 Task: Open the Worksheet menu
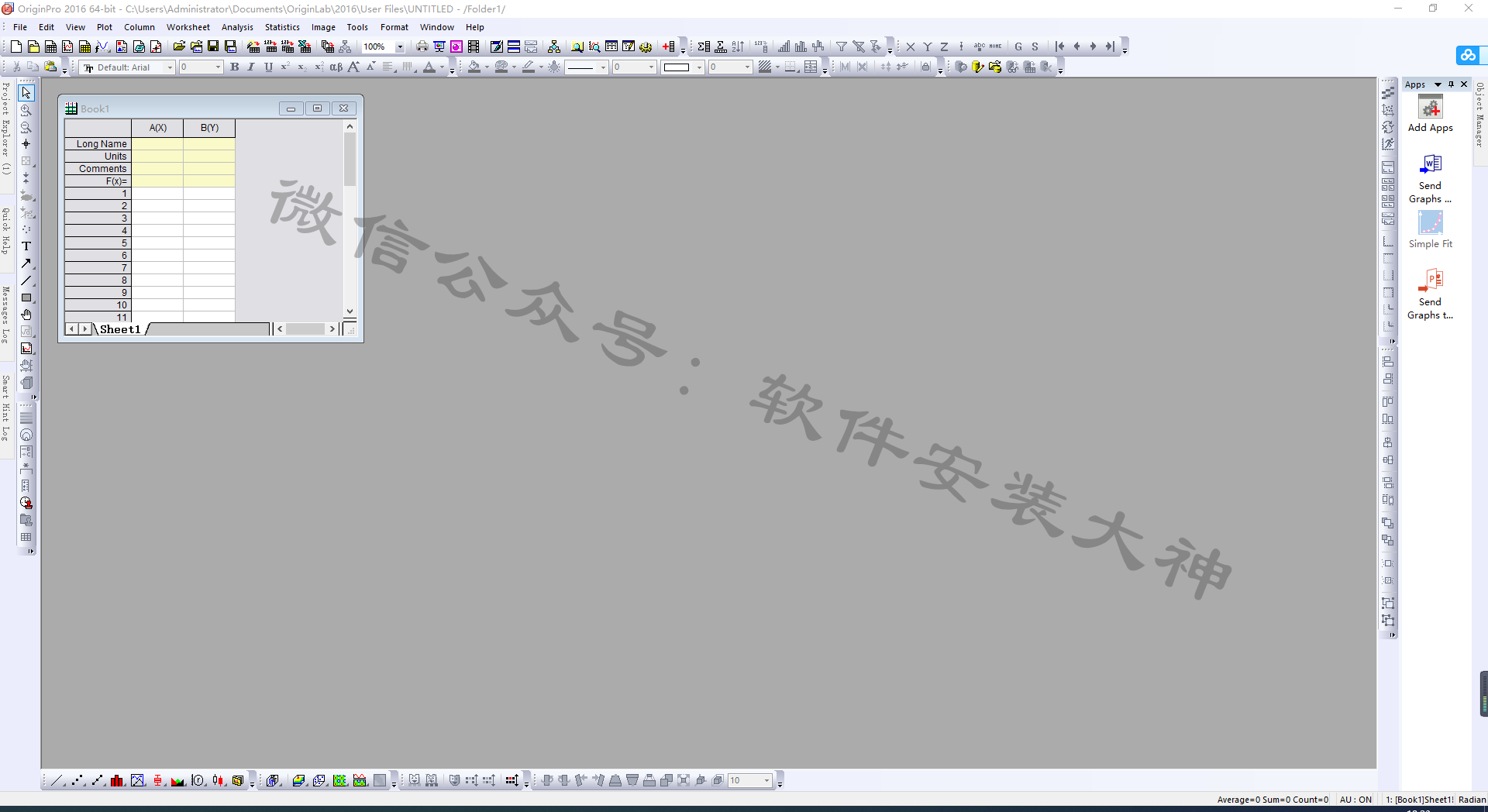point(188,27)
